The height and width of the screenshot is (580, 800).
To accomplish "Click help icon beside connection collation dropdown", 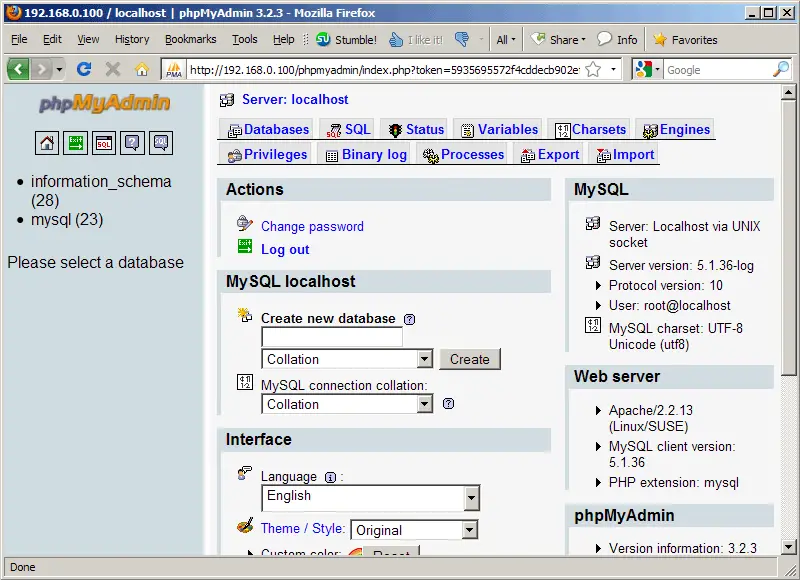I will pos(448,404).
